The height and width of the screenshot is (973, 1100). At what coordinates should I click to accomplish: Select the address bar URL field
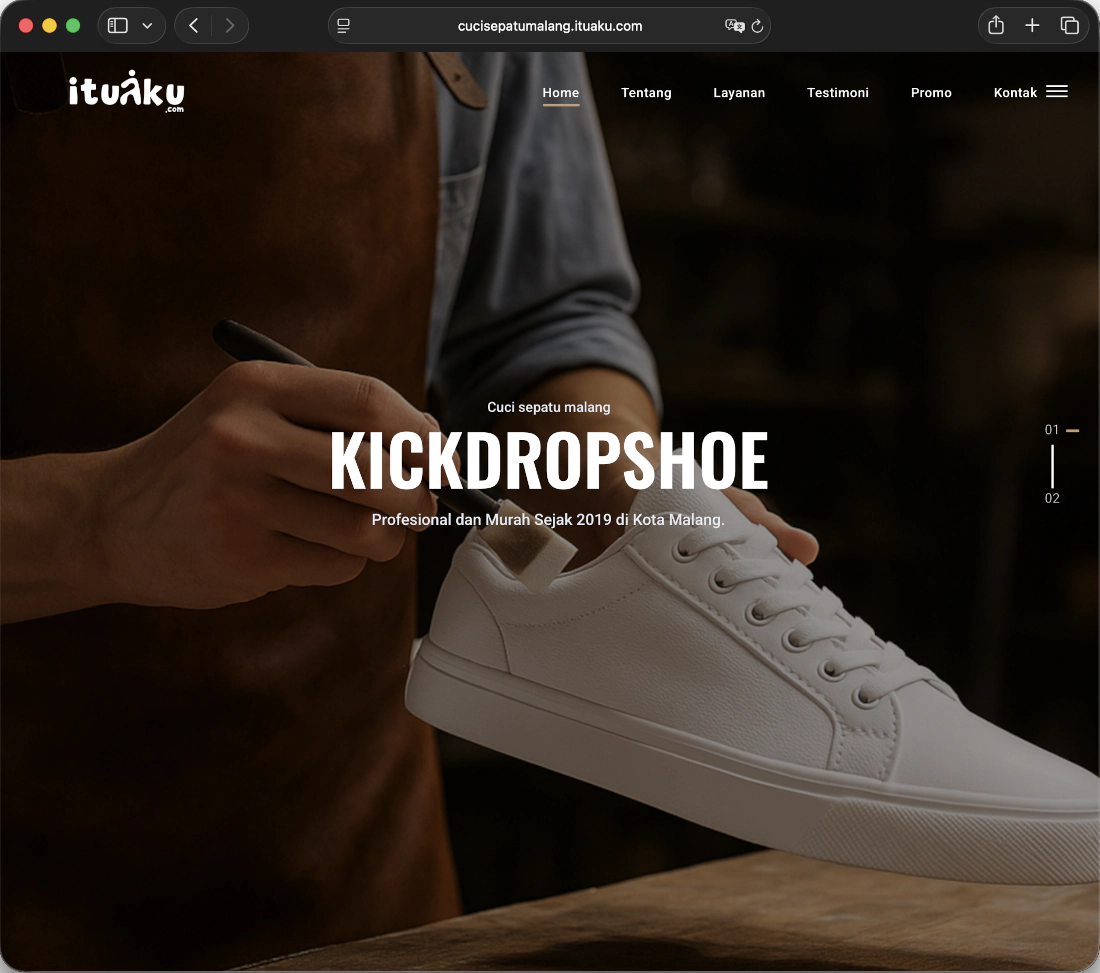coord(549,26)
